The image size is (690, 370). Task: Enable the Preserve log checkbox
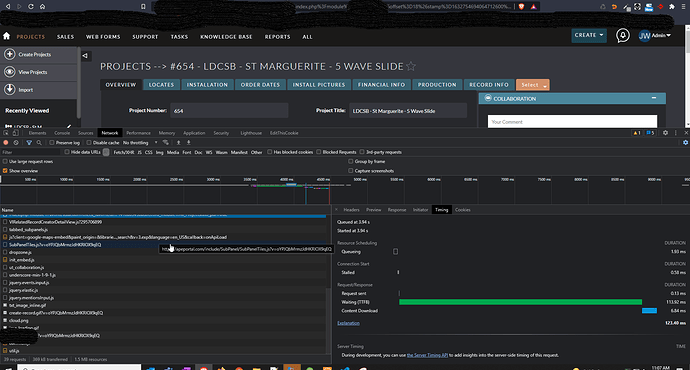(51, 143)
